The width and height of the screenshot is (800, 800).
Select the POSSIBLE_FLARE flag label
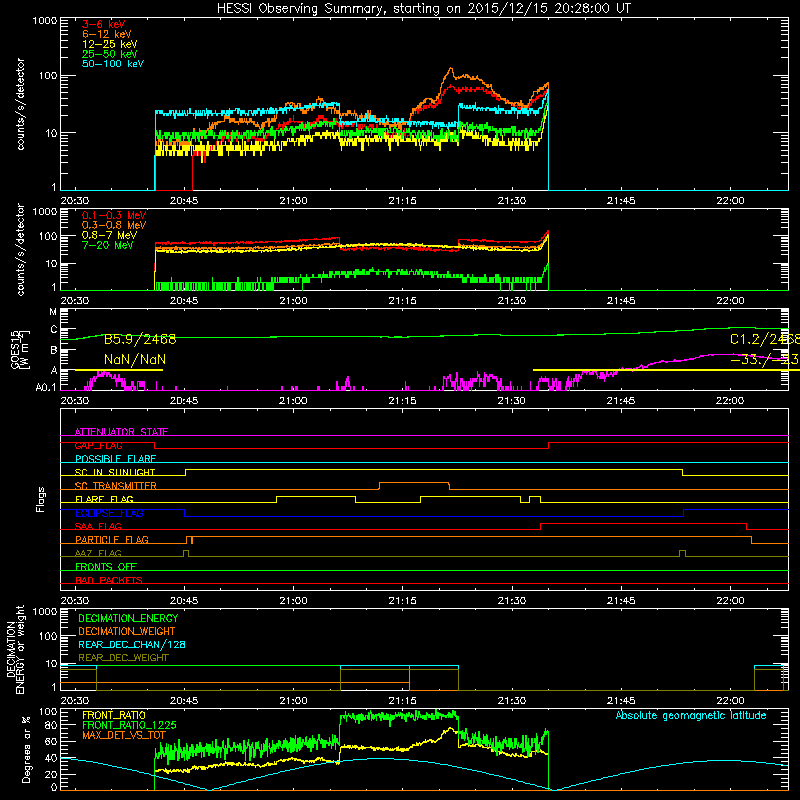click(115, 459)
